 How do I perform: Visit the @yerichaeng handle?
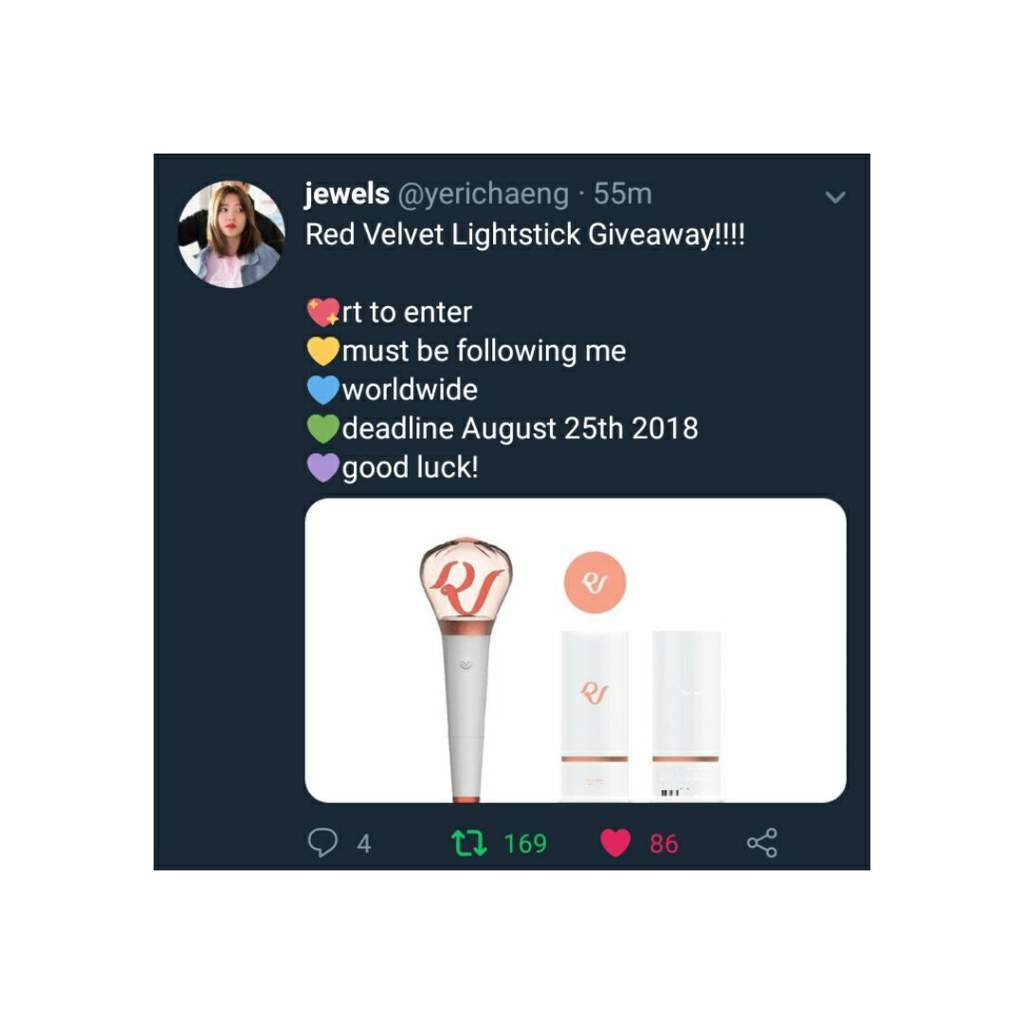483,195
